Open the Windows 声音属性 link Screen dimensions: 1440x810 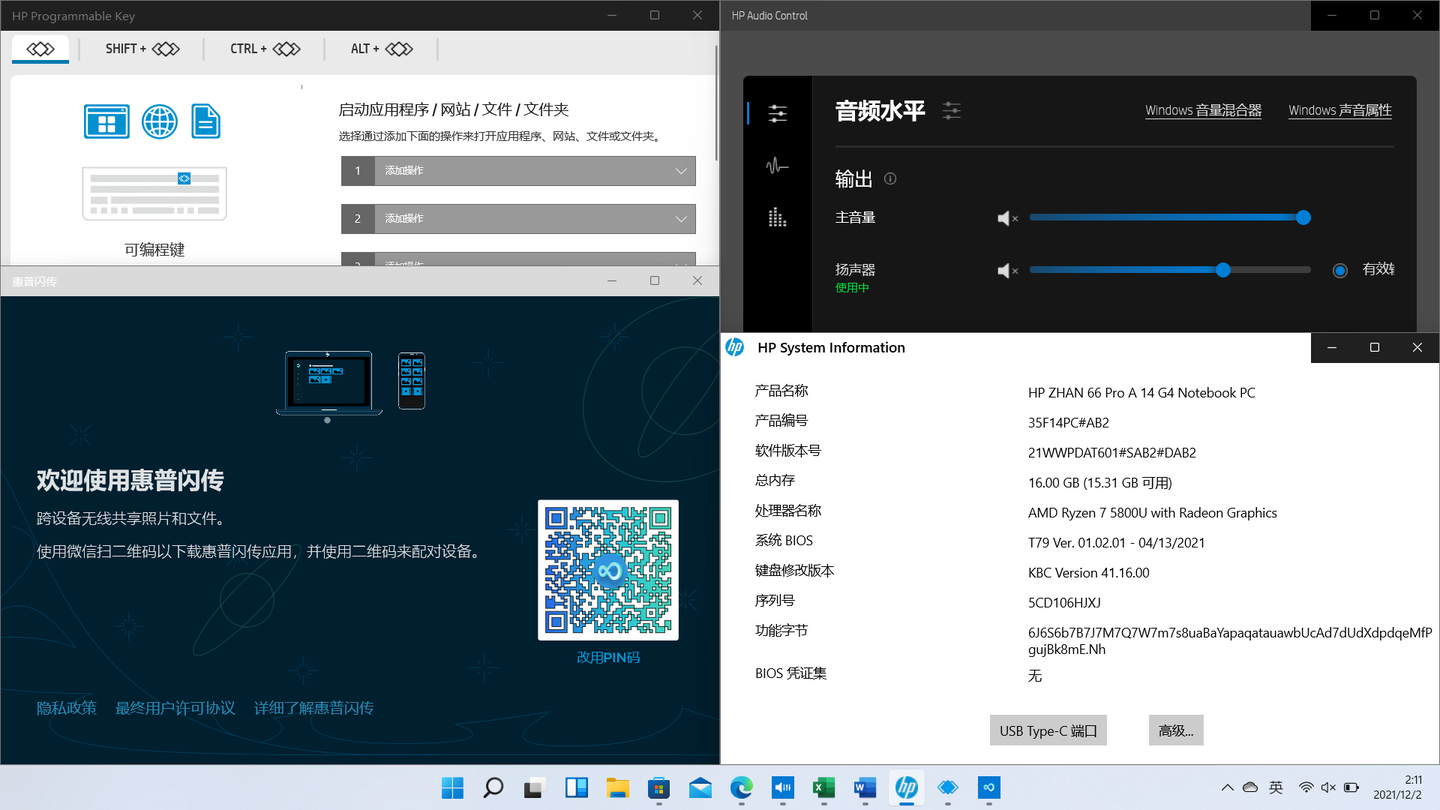pos(1340,111)
